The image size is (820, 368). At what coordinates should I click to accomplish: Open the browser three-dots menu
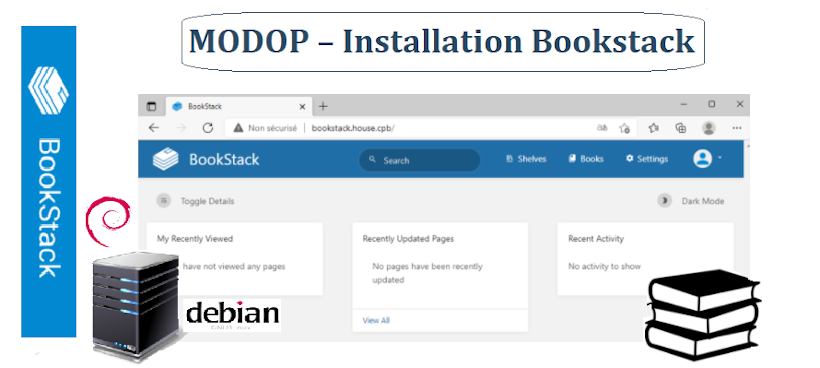point(737,128)
